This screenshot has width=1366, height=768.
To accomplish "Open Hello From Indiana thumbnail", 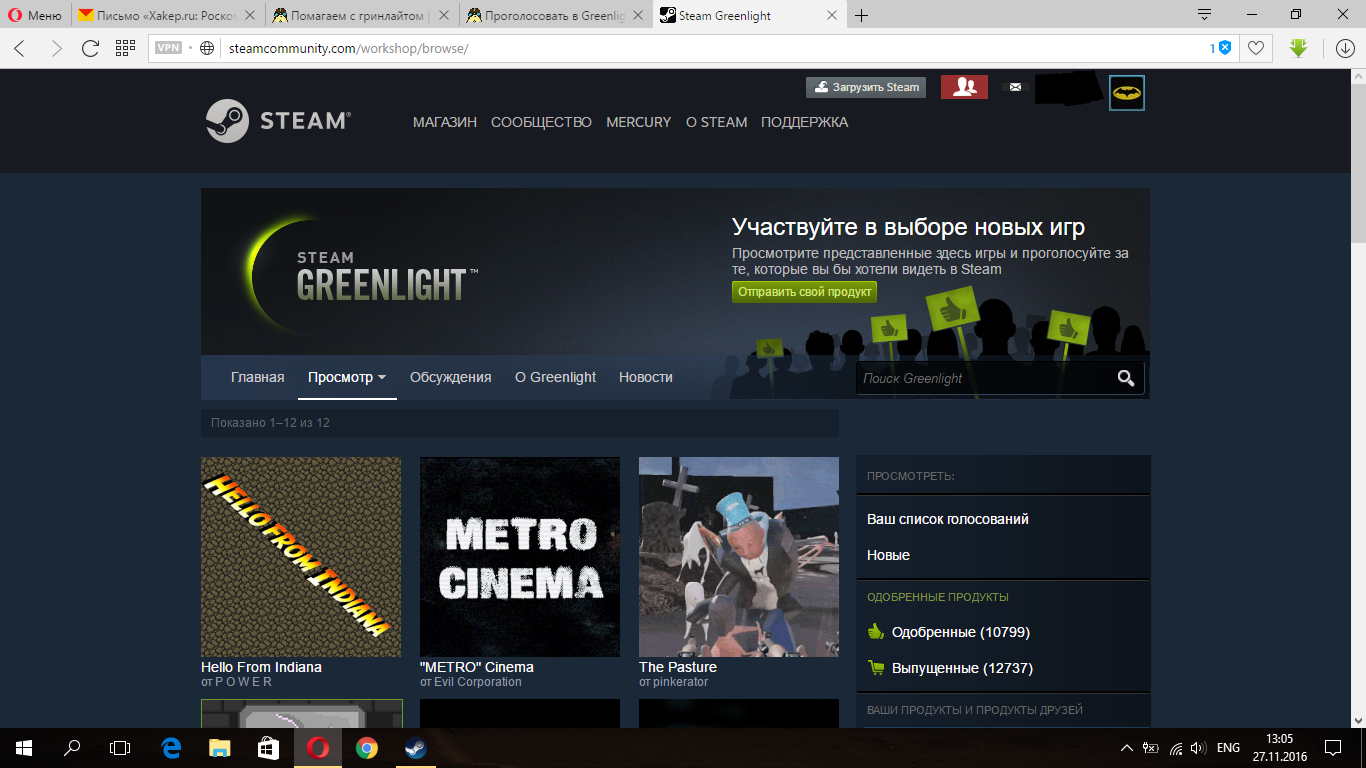I will [301, 557].
